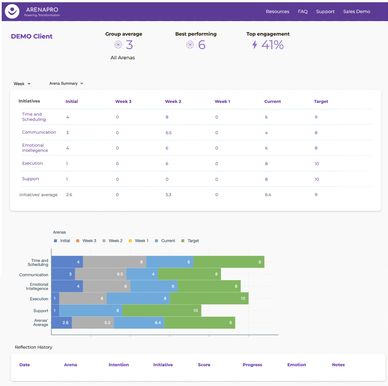Click the 'Reflection History' heading
The image size is (388, 386).
click(x=33, y=347)
